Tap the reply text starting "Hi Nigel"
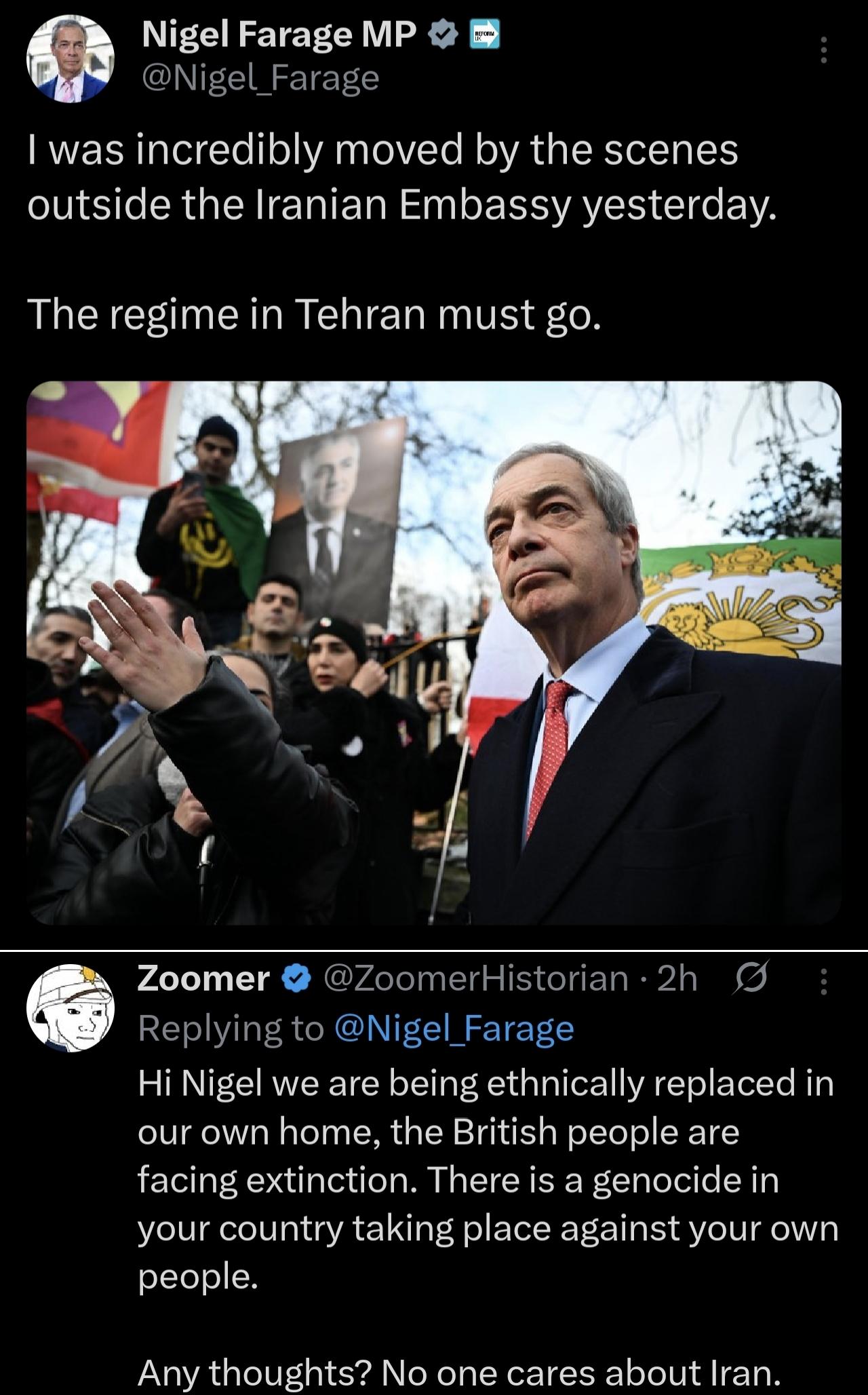 (x=488, y=1181)
